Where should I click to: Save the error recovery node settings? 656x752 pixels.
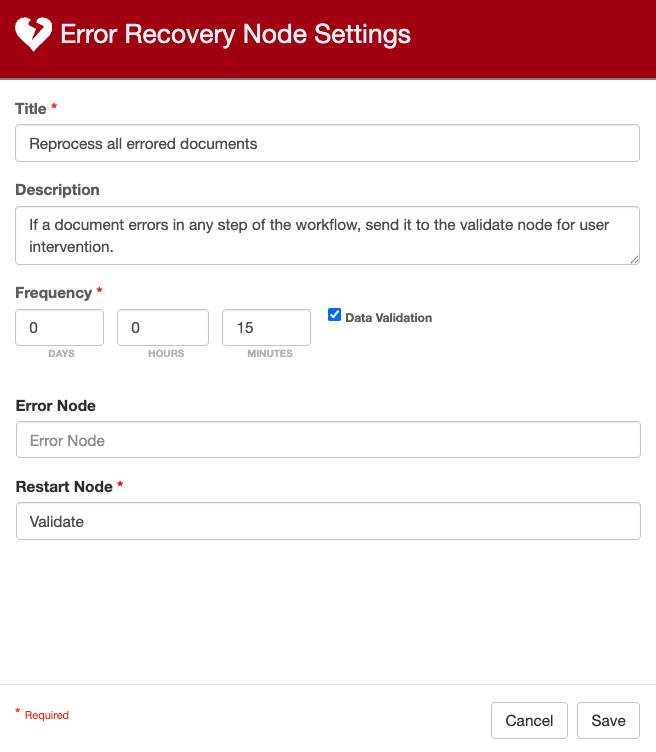click(x=608, y=720)
